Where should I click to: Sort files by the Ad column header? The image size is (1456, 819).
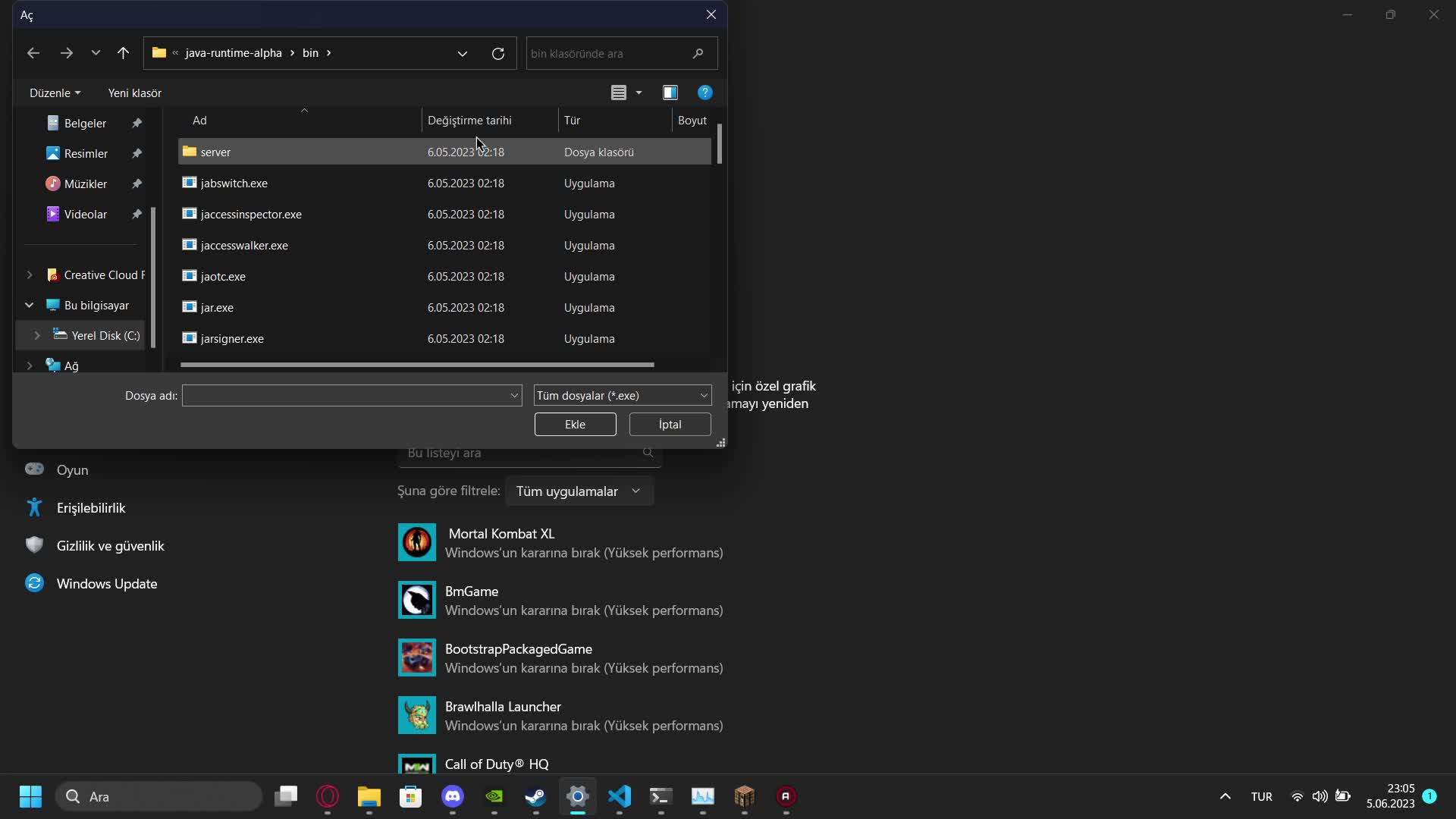(199, 120)
